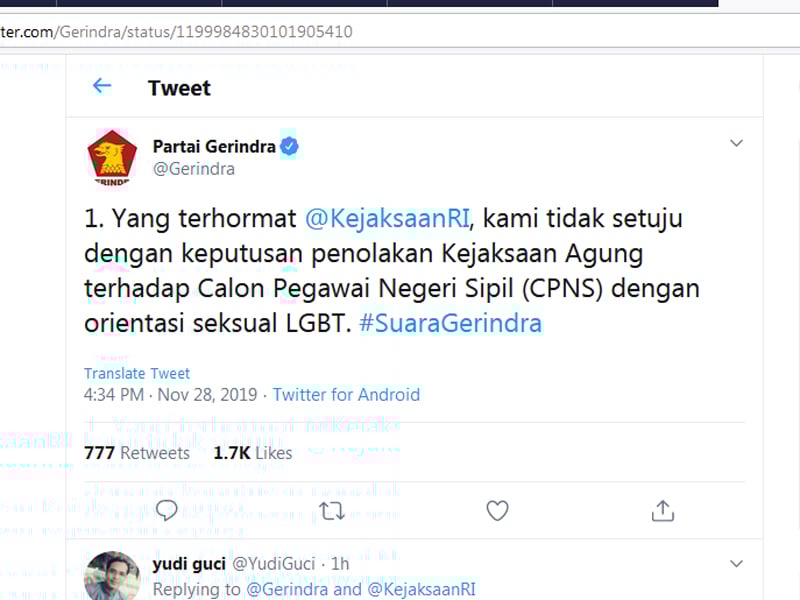Click the Twitter for Android source label
Viewport: 800px width, 600px height.
coord(346,394)
